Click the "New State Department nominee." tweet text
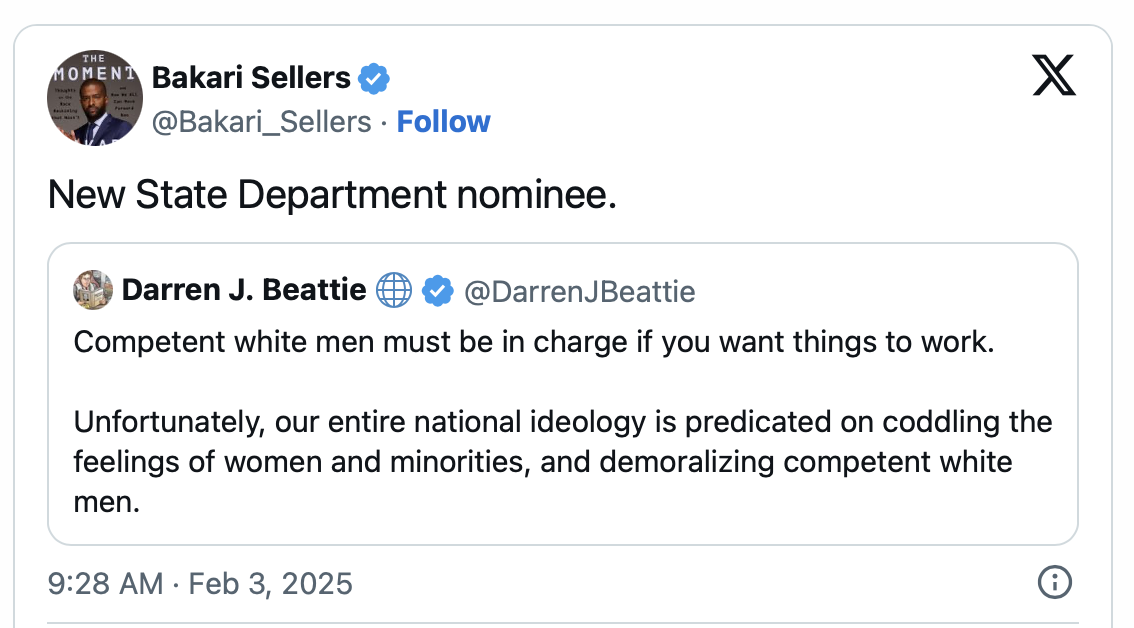This screenshot has width=1134, height=628. [x=332, y=194]
